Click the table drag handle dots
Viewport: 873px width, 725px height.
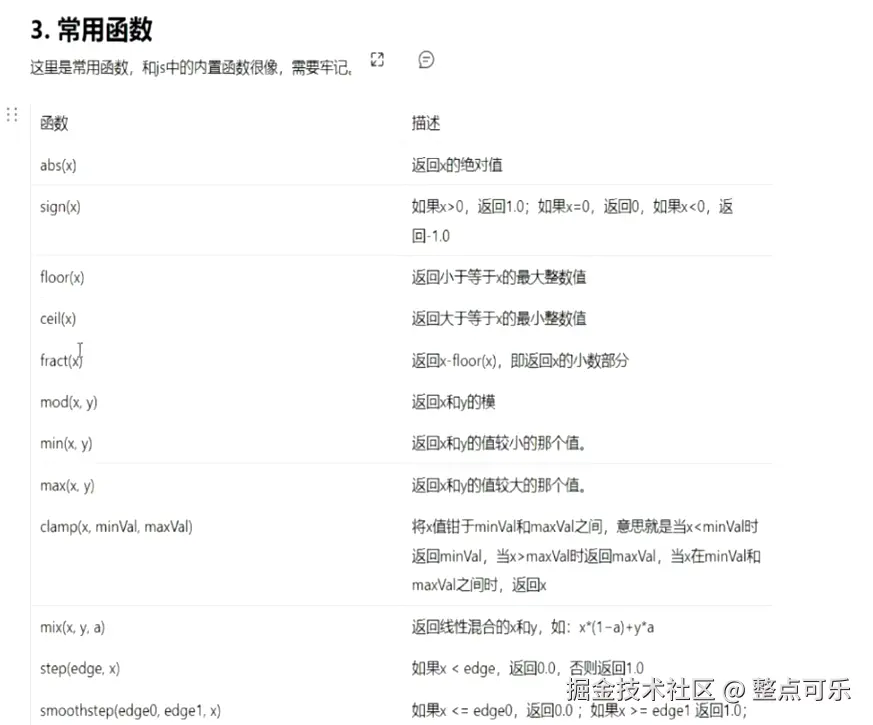pos(12,114)
